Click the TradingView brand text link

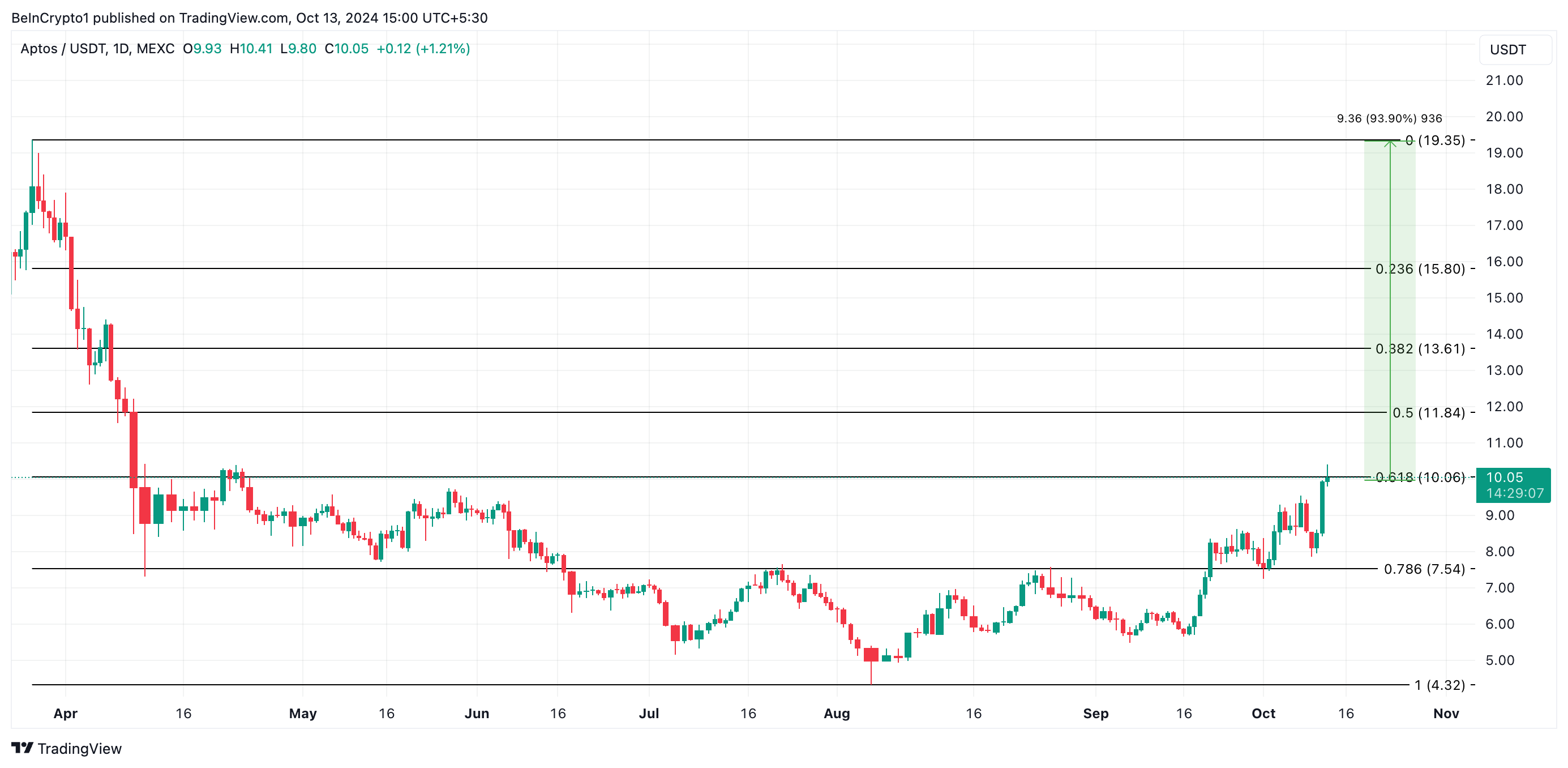[79, 749]
